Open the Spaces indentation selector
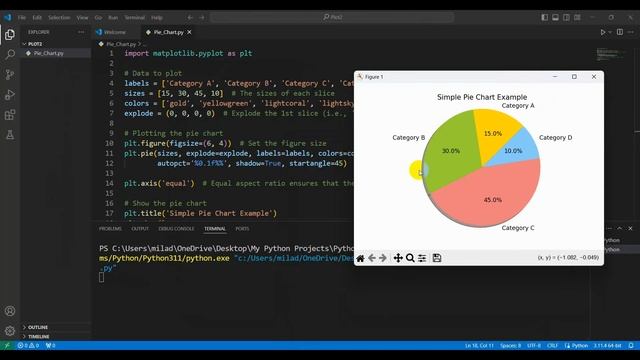The width and height of the screenshot is (640, 360). click(x=511, y=345)
